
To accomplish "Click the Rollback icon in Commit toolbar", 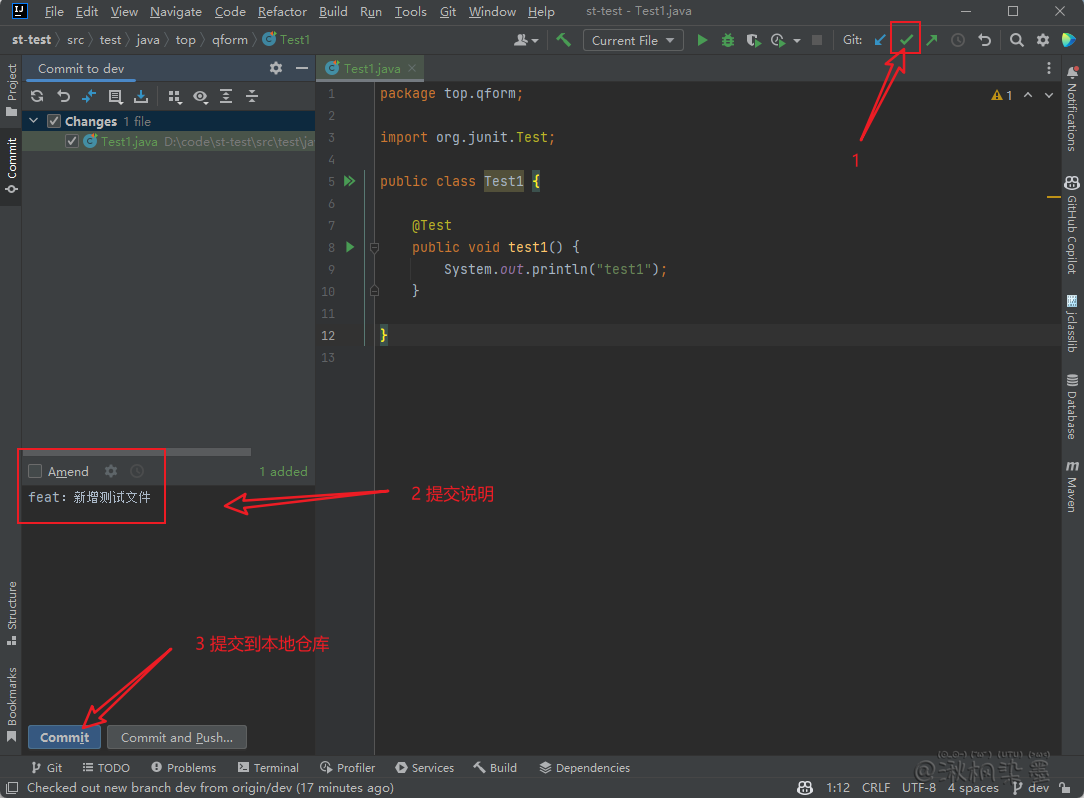I will (63, 96).
